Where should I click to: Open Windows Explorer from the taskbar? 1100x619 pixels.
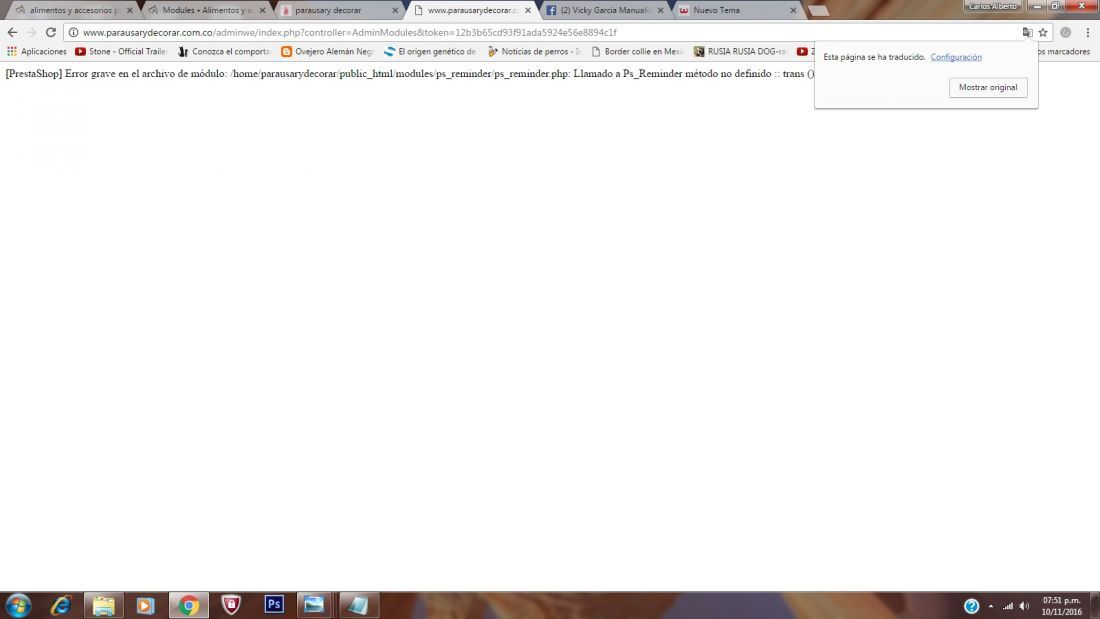[104, 605]
